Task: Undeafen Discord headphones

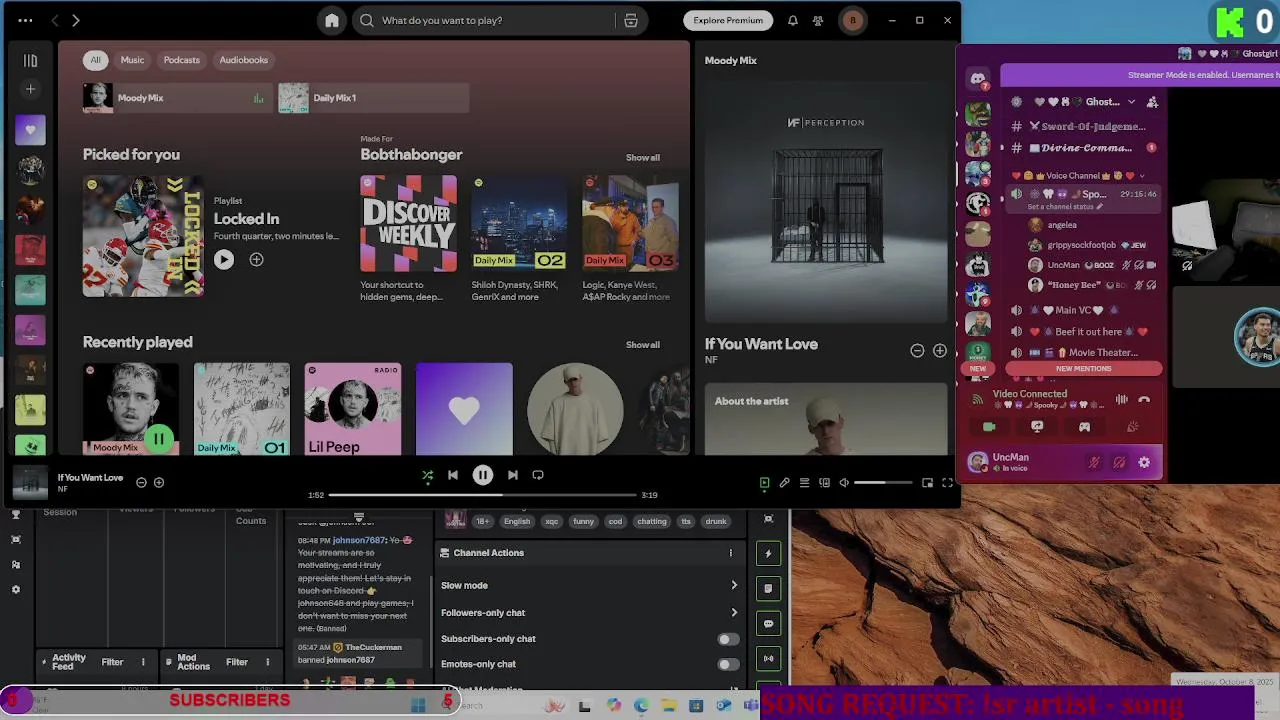Action: tap(1119, 463)
